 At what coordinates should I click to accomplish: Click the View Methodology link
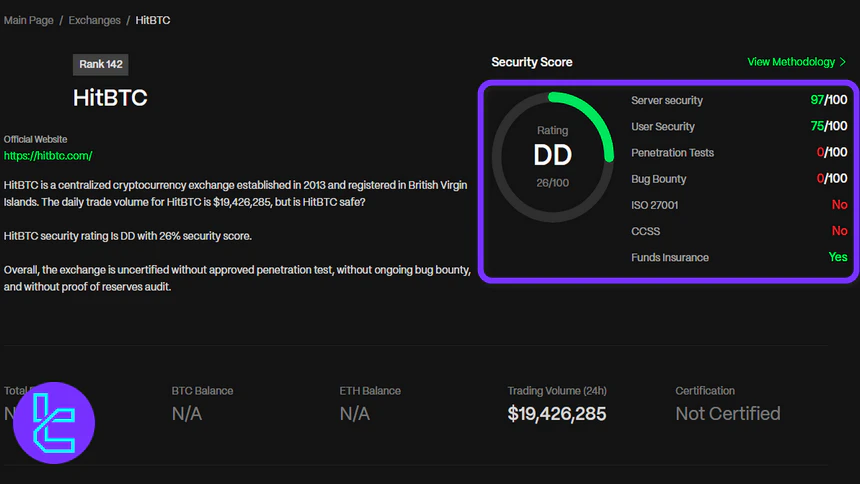click(x=790, y=62)
